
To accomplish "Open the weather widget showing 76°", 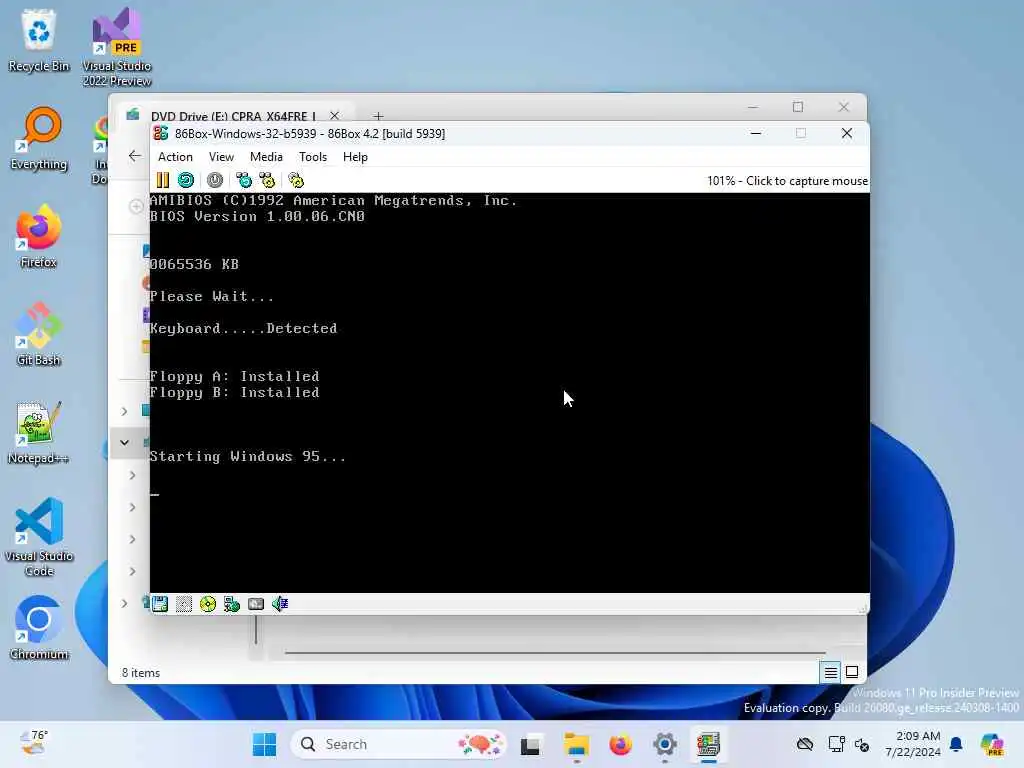I will tap(34, 743).
